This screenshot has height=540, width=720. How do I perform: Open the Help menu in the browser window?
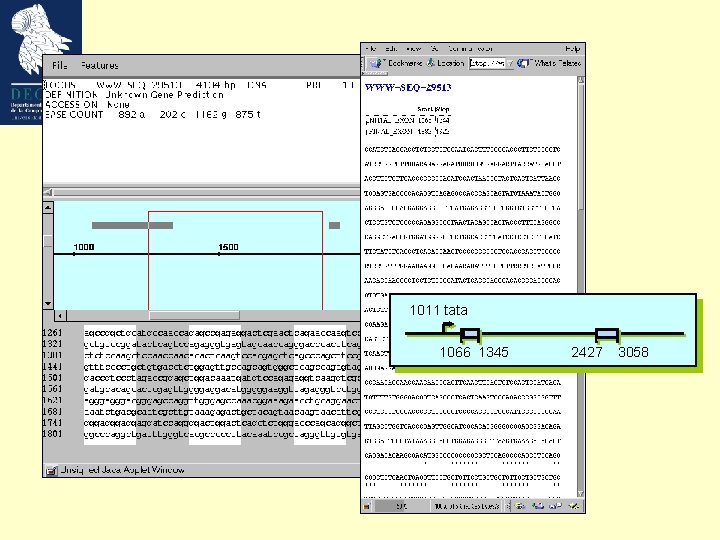pos(573,48)
